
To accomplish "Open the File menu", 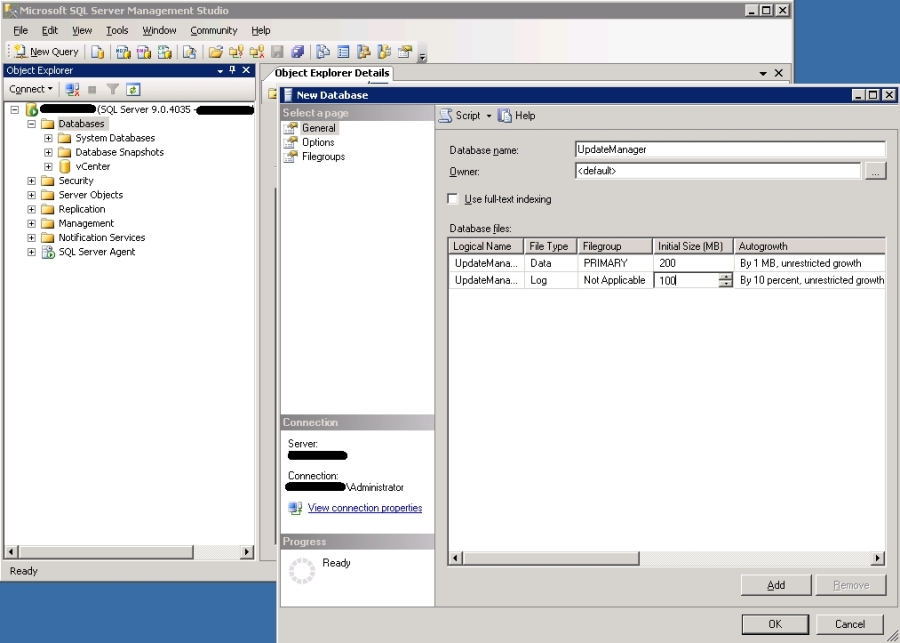I will pyautogui.click(x=20, y=30).
